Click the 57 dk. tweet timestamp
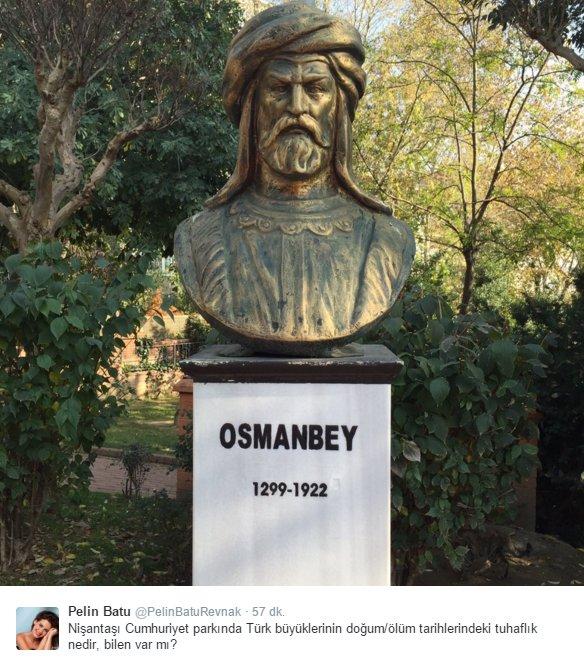This screenshot has height=658, width=584. [269, 612]
